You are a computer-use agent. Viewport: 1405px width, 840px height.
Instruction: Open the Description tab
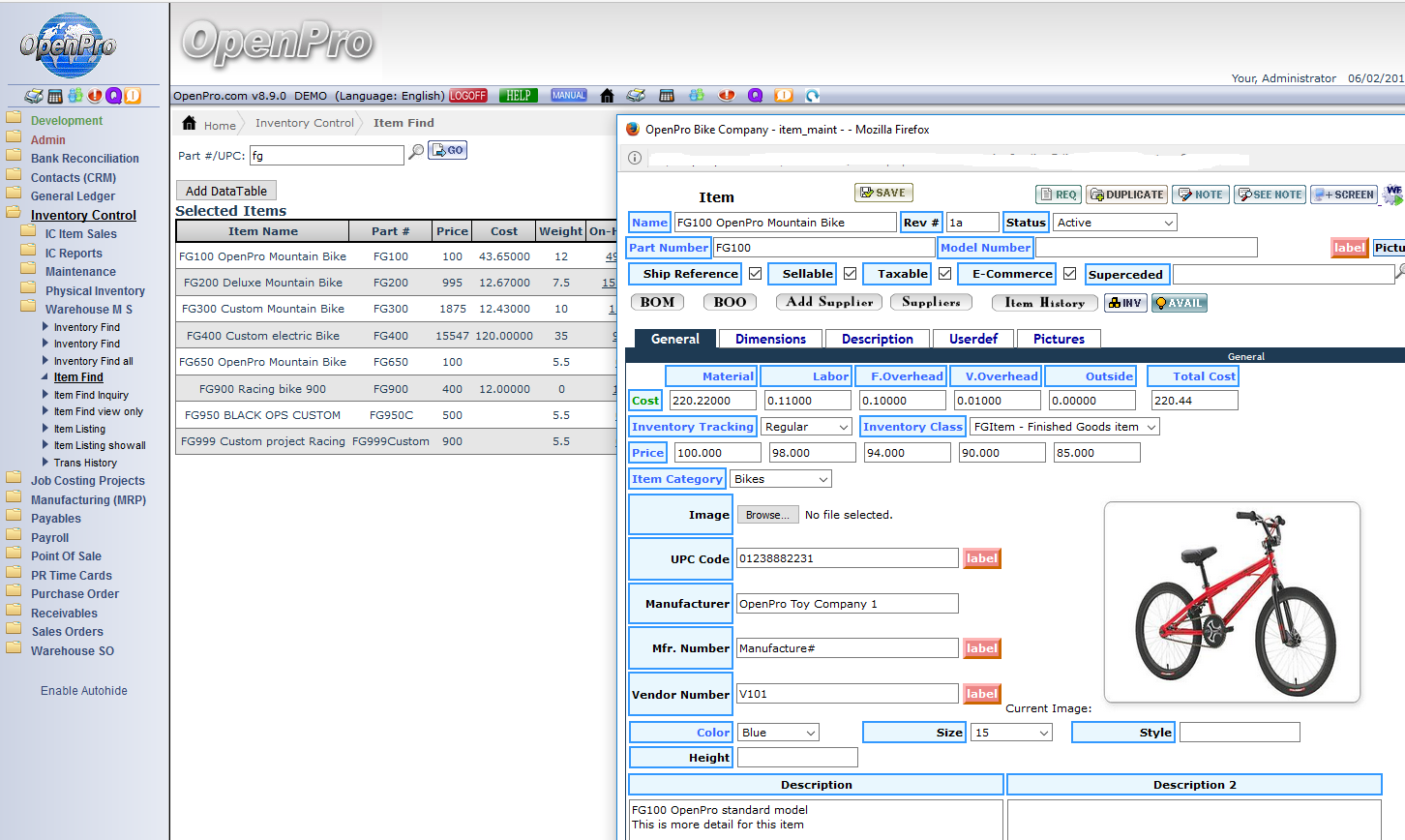pyautogui.click(x=878, y=339)
